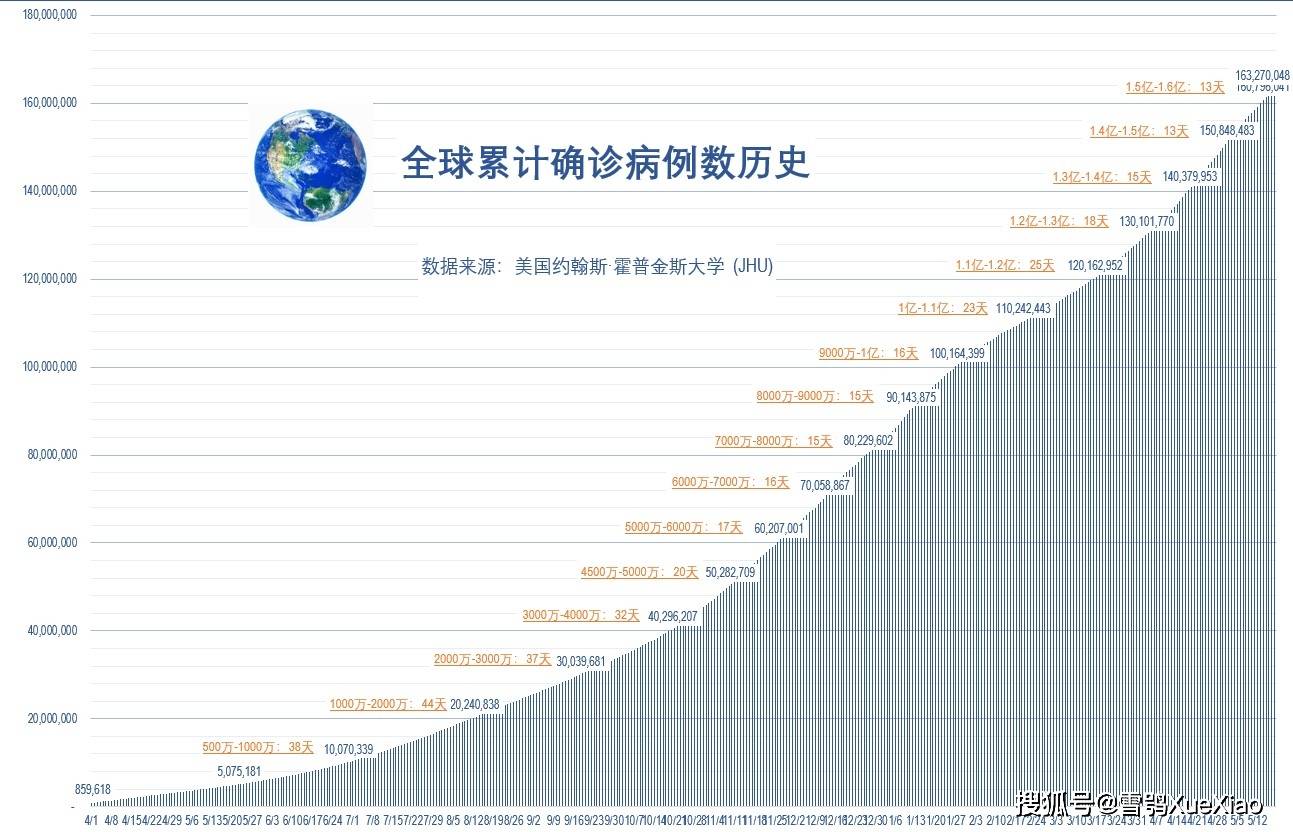
Task: Click the 180,000,000 y-axis label
Action: (x=49, y=16)
